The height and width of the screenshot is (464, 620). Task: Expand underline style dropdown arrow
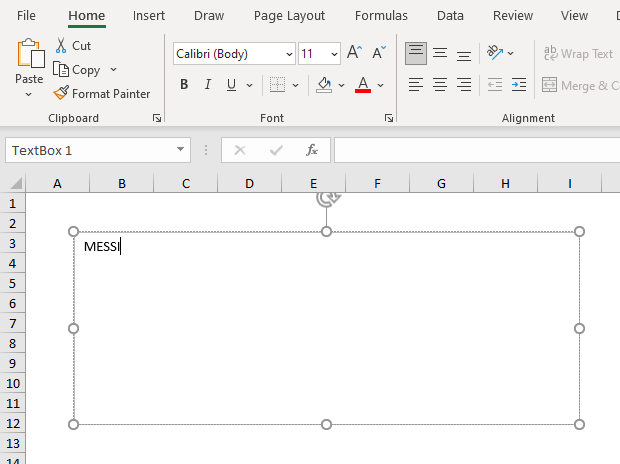(250, 85)
